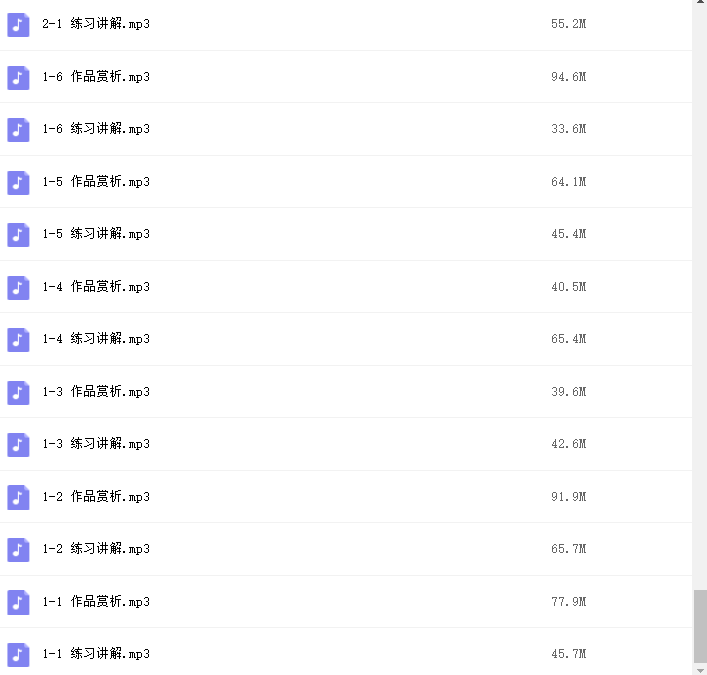Select the file name 1-2 练习讲解.mp3
Image resolution: width=707 pixels, height=675 pixels.
[96, 549]
